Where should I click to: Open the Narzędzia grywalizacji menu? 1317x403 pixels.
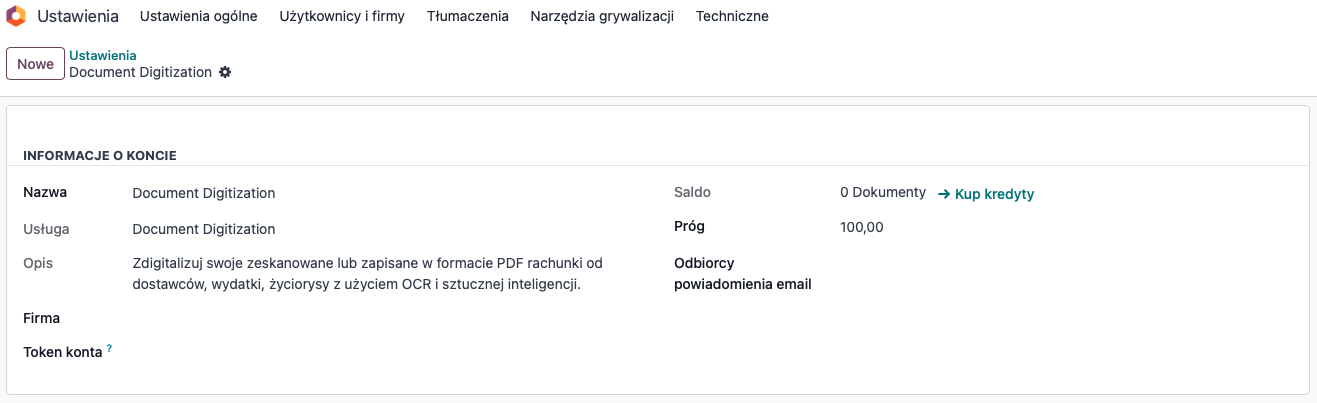pos(602,16)
